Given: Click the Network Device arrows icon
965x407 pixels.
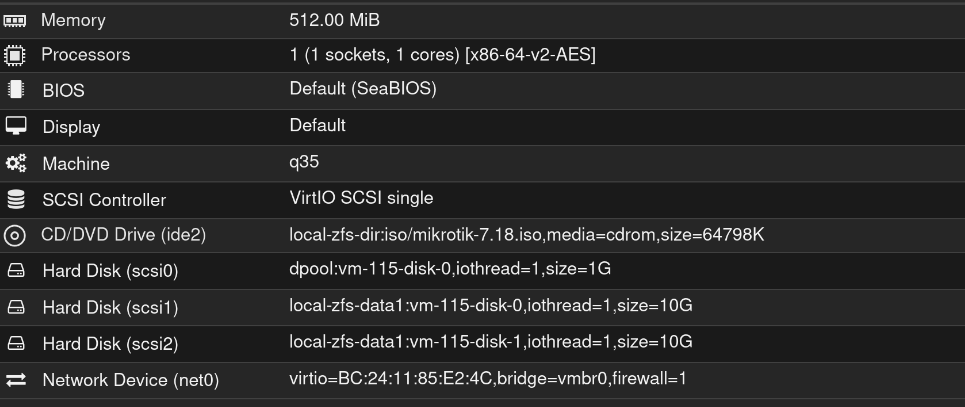Looking at the screenshot, I should point(16,380).
